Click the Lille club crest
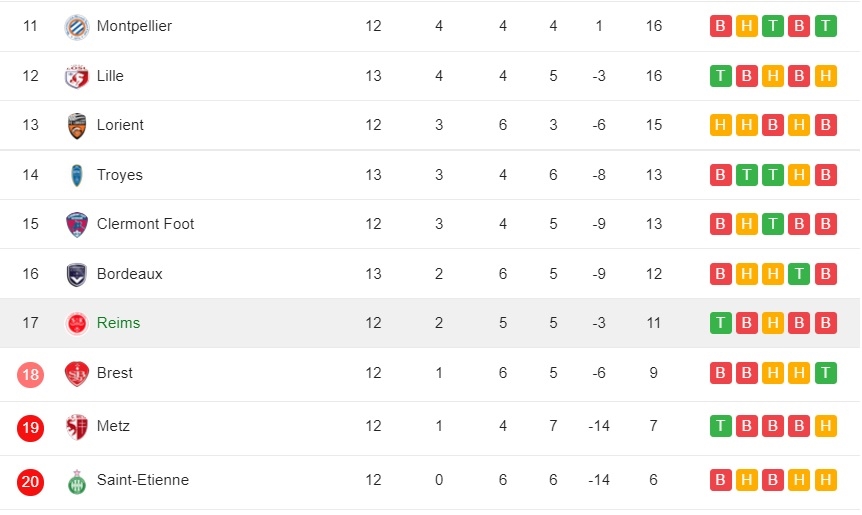 pos(76,76)
